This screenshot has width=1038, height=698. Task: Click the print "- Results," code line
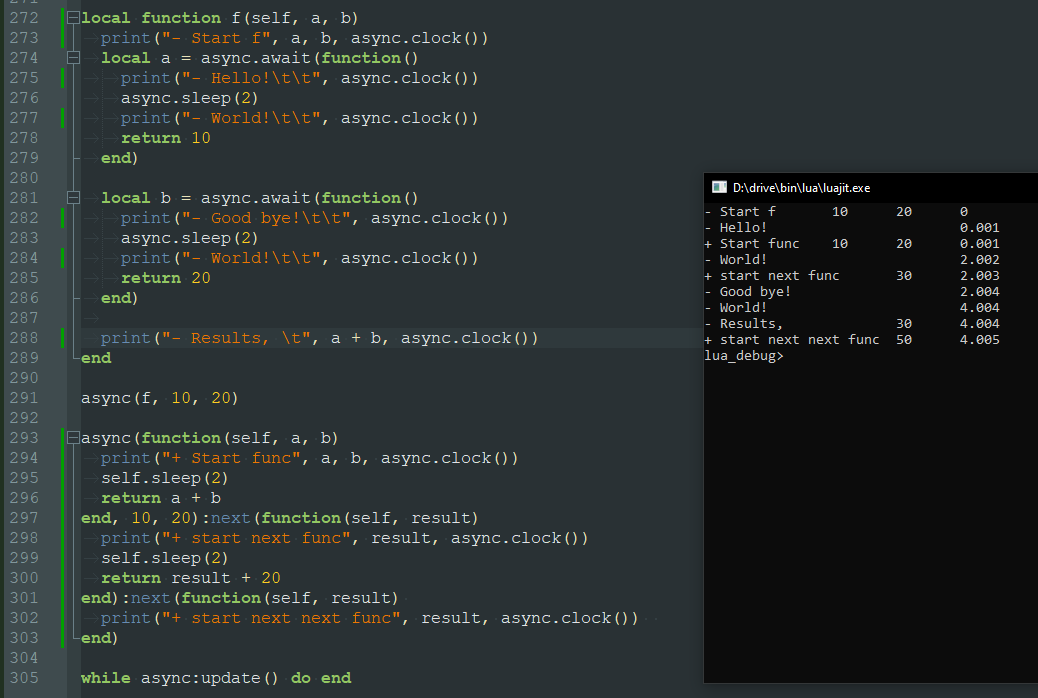(320, 338)
